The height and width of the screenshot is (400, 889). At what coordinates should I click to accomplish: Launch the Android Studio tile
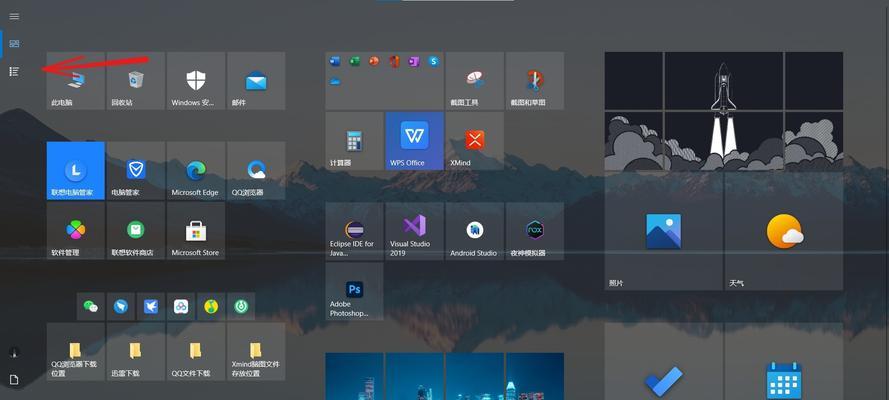pos(475,231)
